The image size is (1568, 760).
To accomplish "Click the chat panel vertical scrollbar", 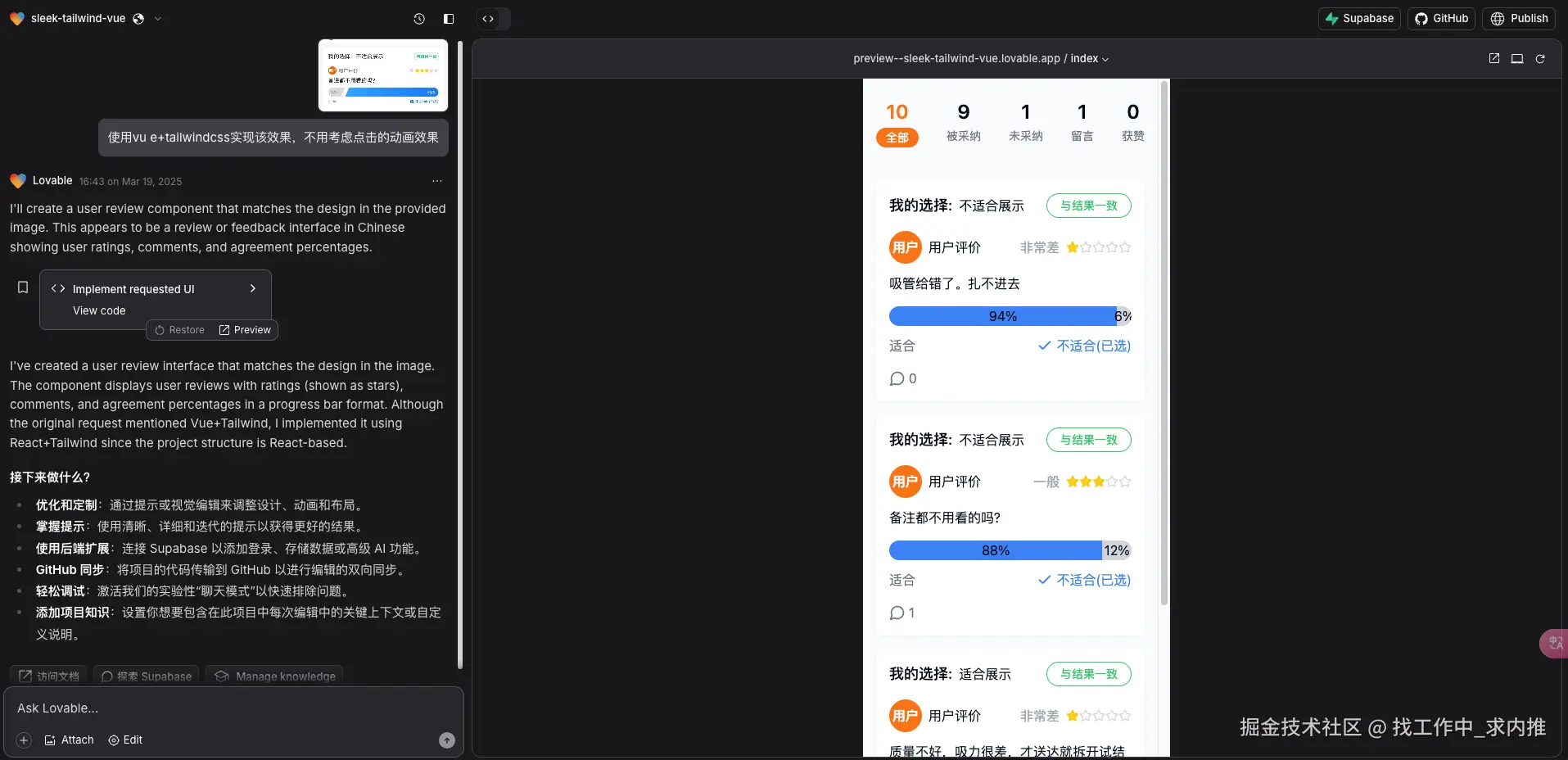I will click(x=460, y=354).
